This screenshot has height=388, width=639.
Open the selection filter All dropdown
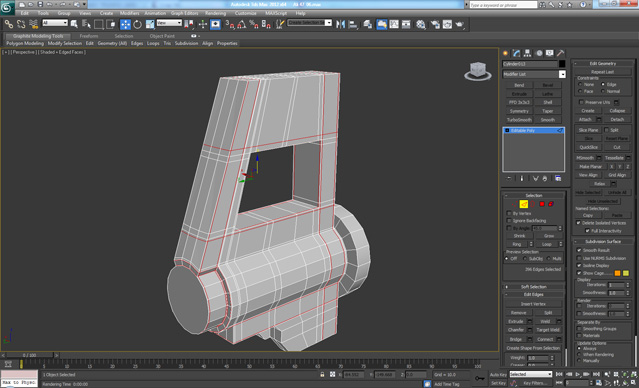point(55,23)
